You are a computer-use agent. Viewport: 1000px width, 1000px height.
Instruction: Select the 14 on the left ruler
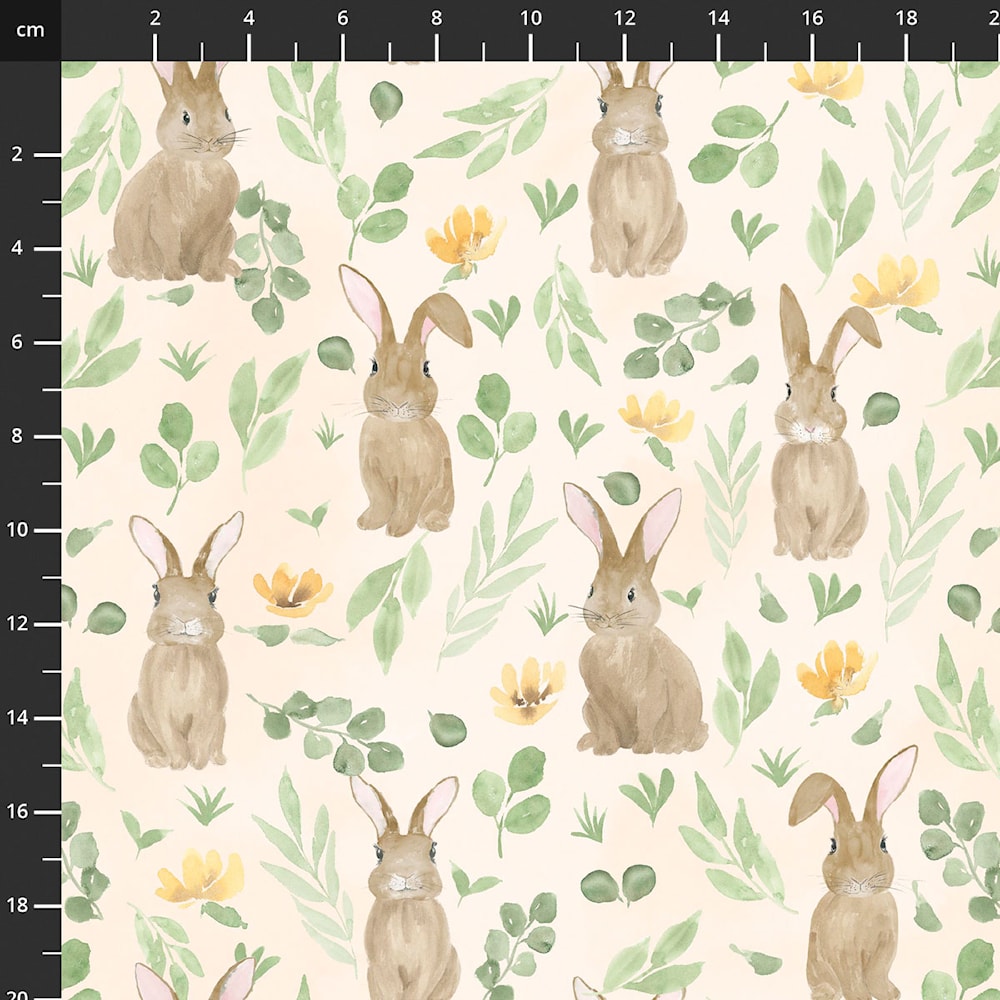click(x=17, y=718)
